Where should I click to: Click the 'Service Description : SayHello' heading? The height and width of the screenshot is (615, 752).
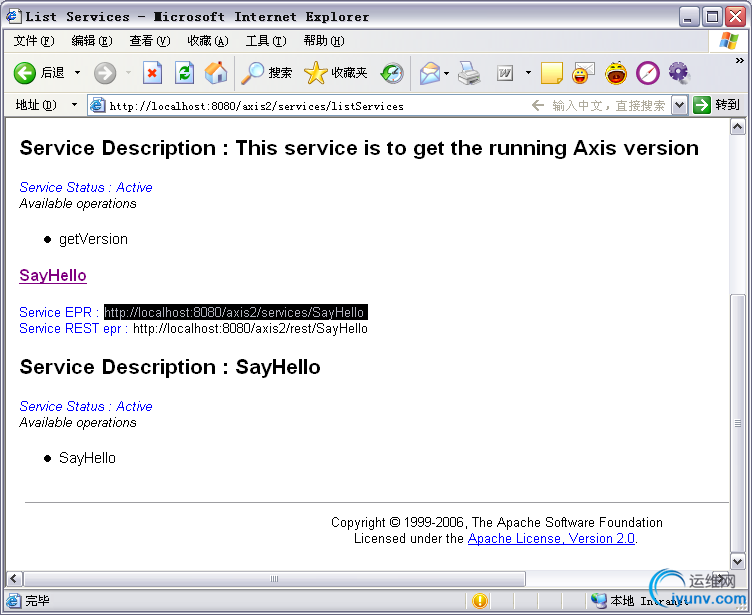170,367
